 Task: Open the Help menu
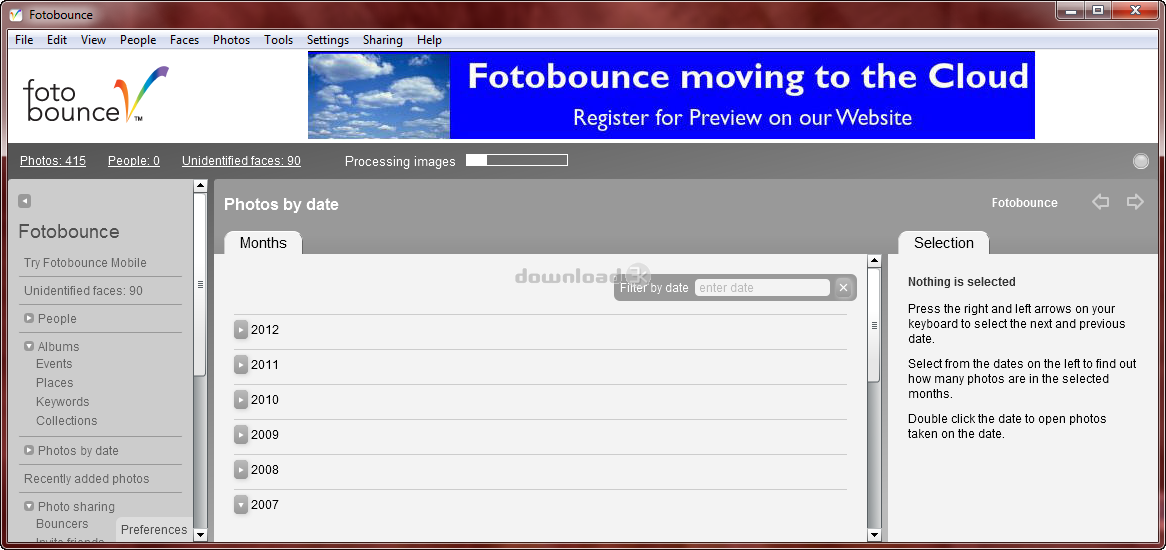point(429,40)
